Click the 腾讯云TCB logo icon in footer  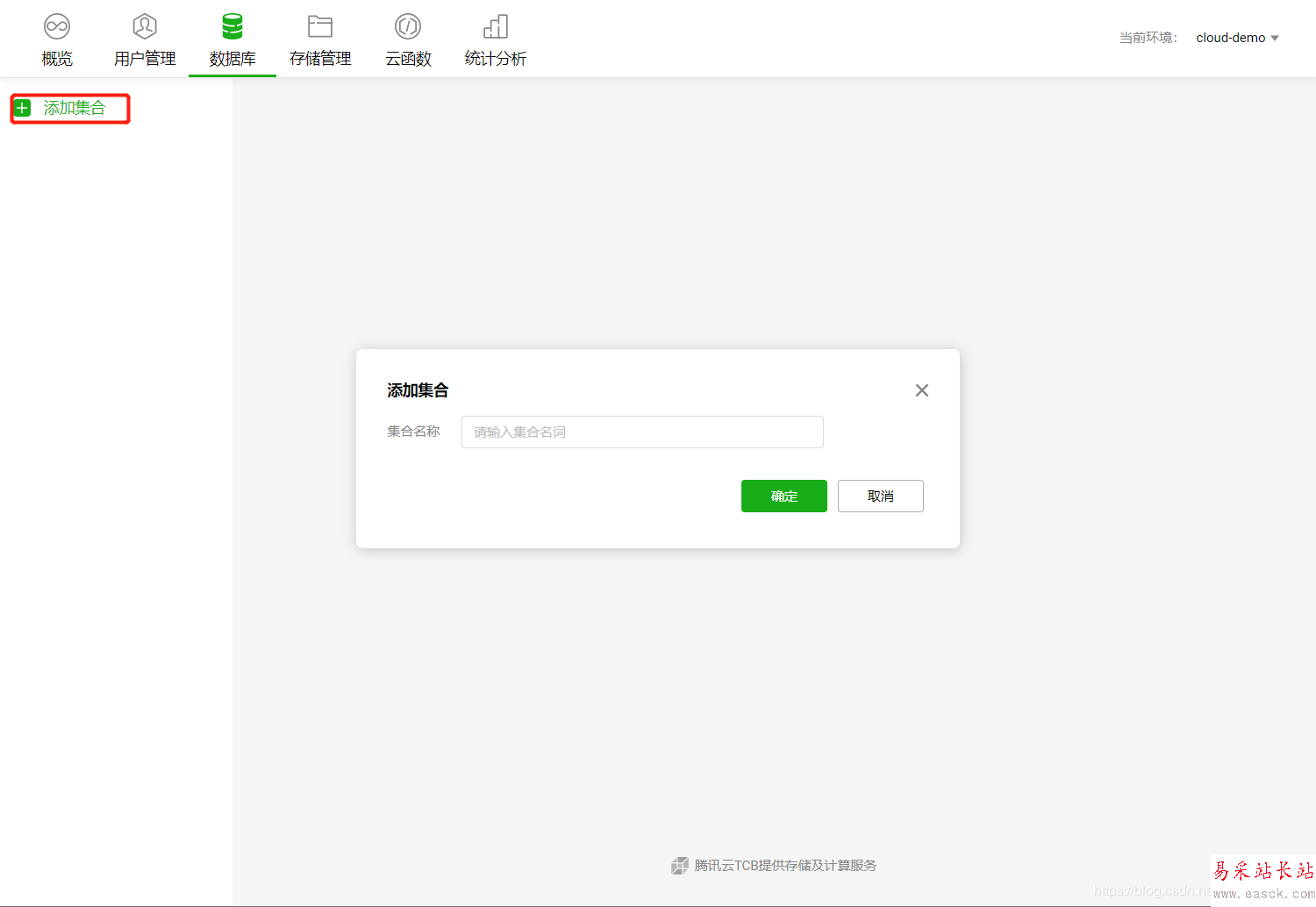680,866
